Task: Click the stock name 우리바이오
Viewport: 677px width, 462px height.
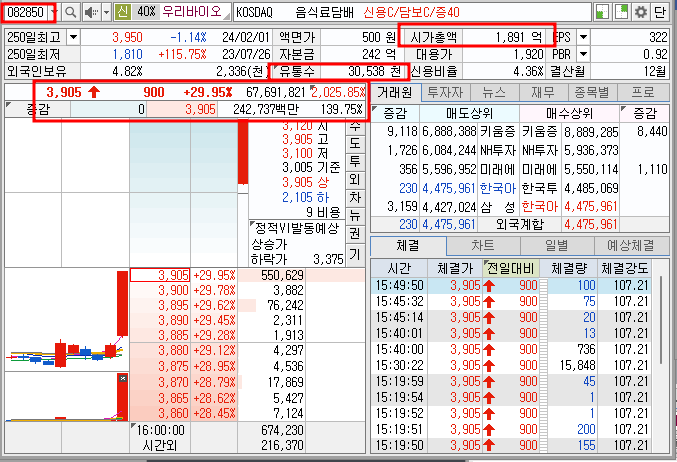Action: pyautogui.click(x=192, y=12)
